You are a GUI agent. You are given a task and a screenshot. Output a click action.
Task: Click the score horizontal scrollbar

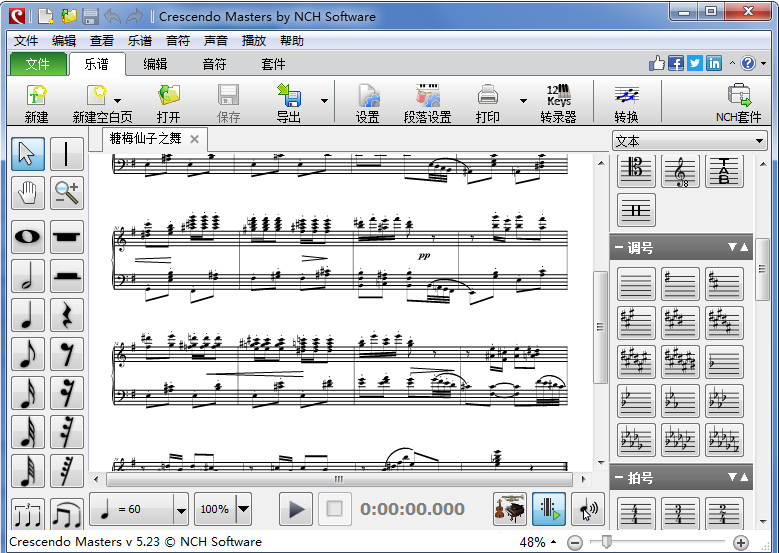coord(339,479)
